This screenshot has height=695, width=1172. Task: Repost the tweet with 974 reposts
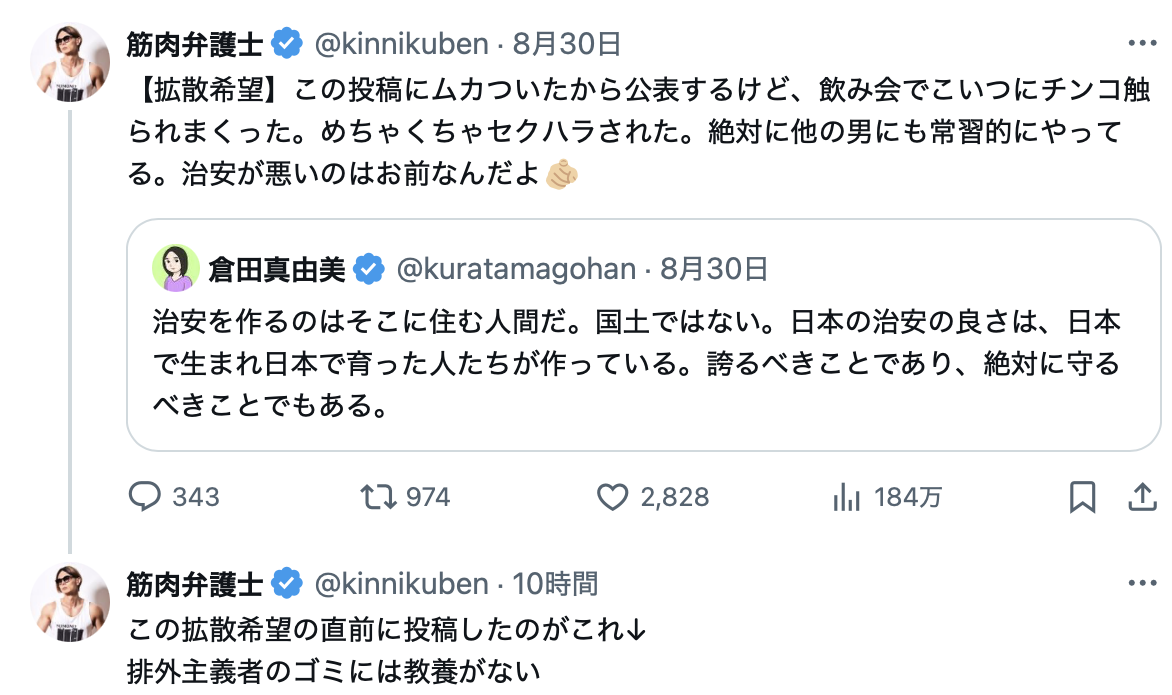376,497
